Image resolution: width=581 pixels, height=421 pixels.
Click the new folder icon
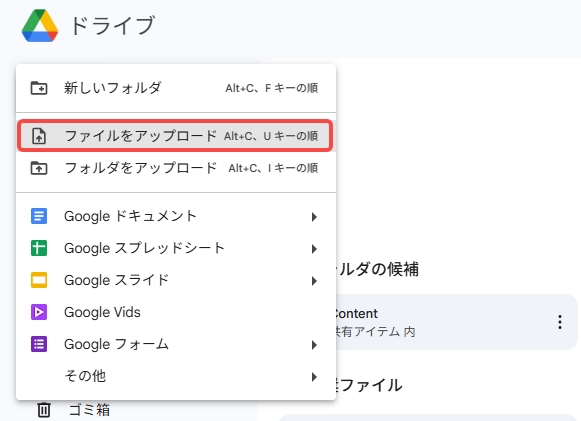coord(39,88)
